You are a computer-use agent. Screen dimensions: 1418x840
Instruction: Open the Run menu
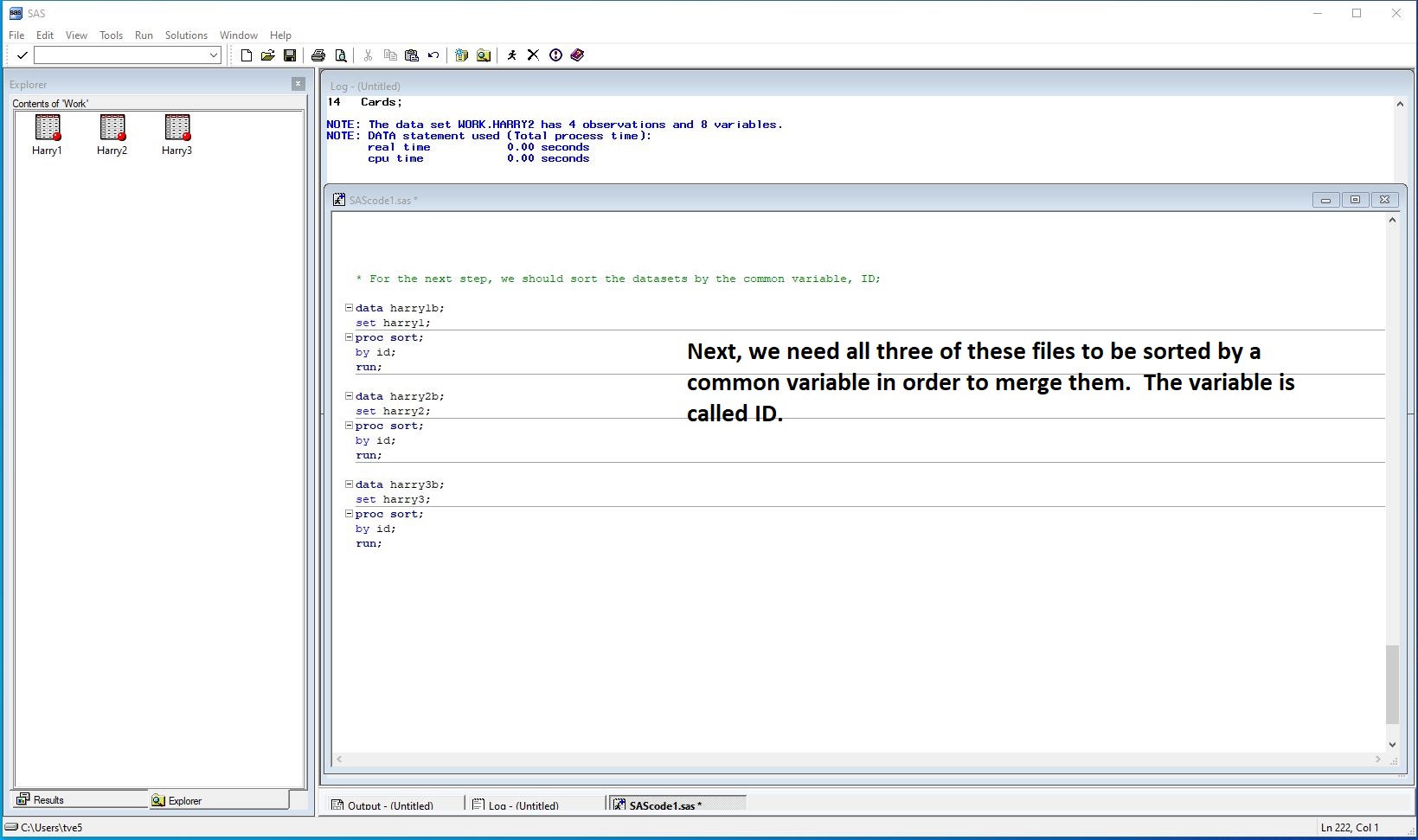pyautogui.click(x=144, y=35)
